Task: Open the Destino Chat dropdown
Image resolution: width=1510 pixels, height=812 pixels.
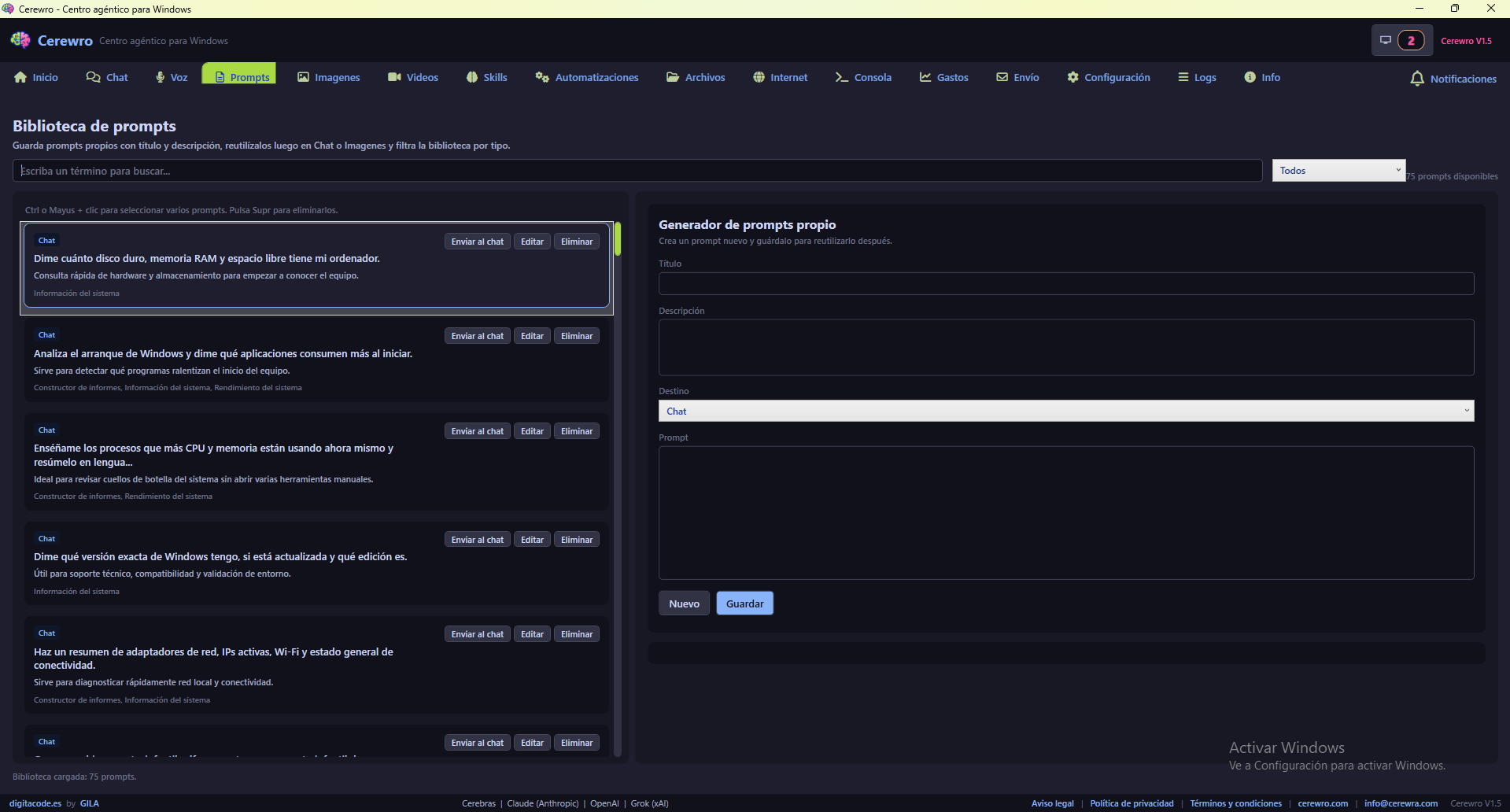Action: coord(1065,411)
